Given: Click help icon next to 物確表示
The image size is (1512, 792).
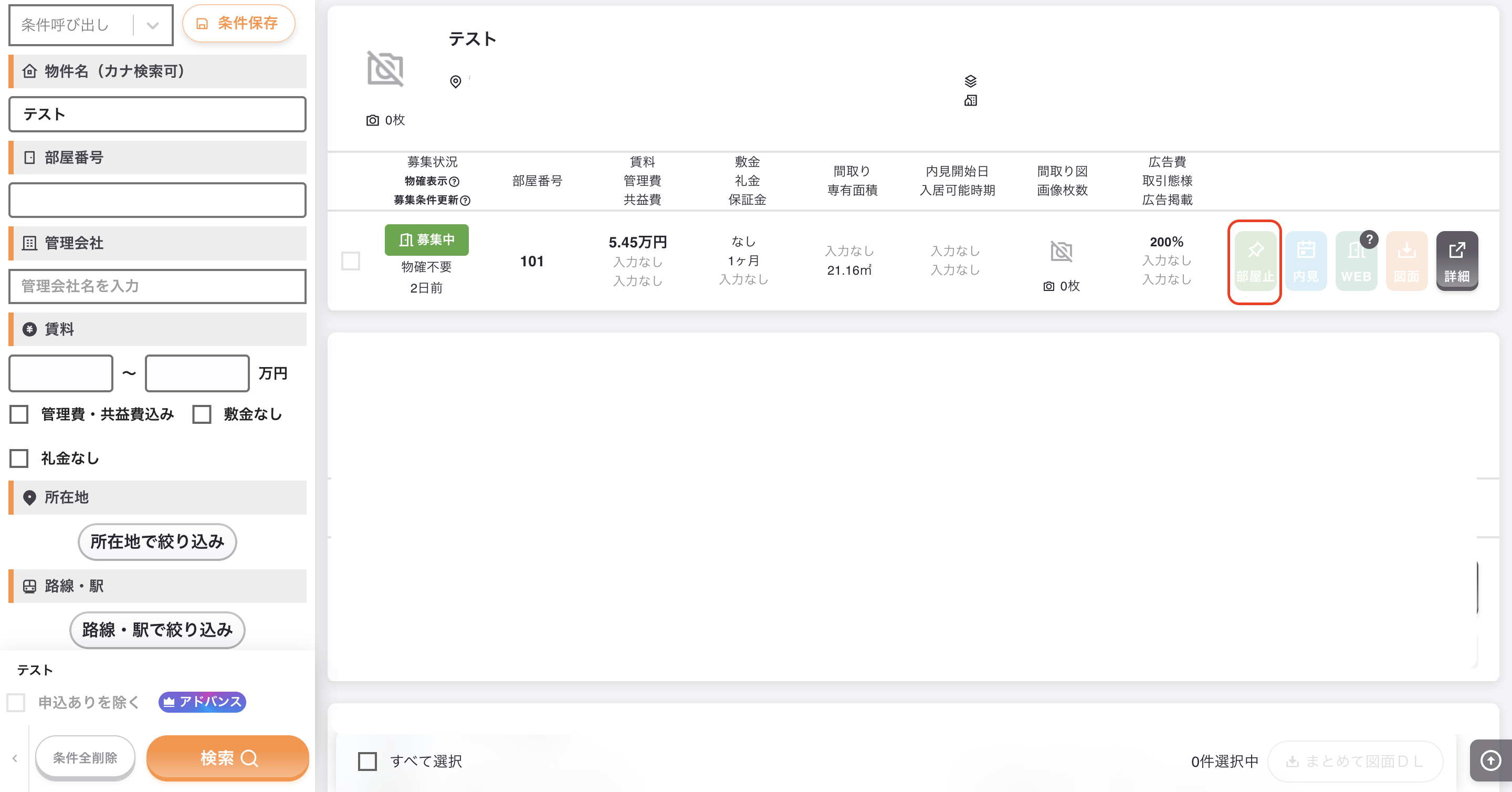Looking at the screenshot, I should click(x=454, y=181).
